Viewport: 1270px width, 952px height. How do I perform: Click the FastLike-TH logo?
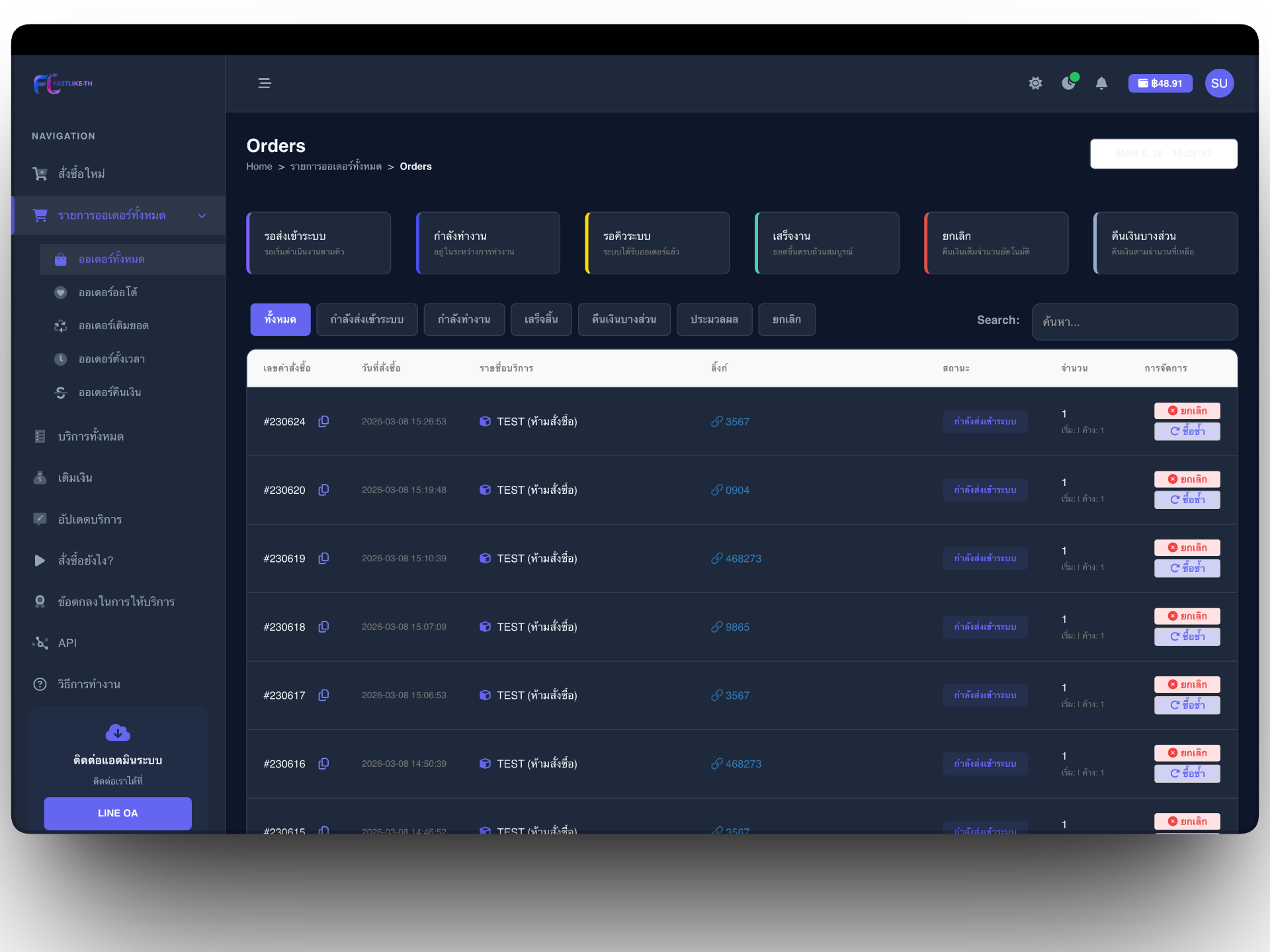coord(63,83)
